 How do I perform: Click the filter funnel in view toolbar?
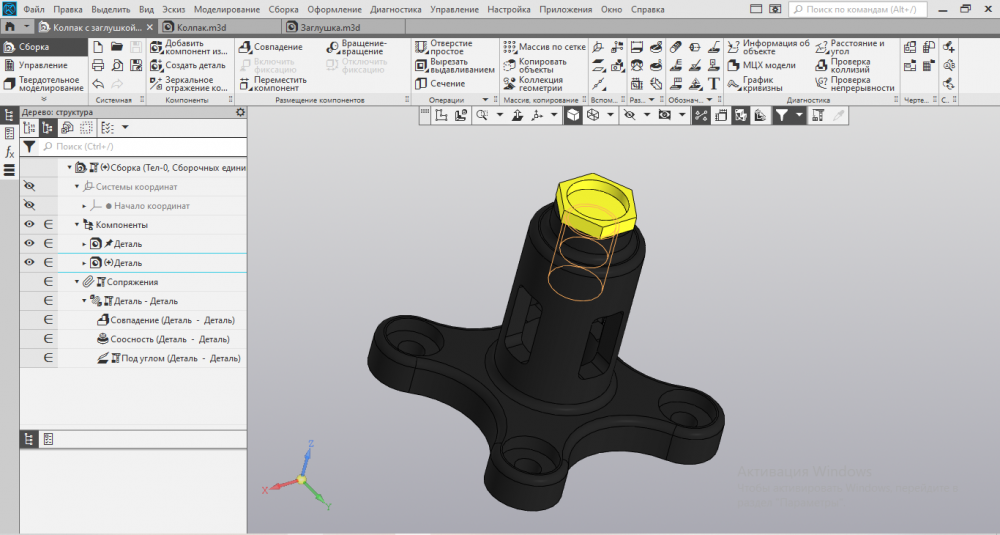point(782,116)
